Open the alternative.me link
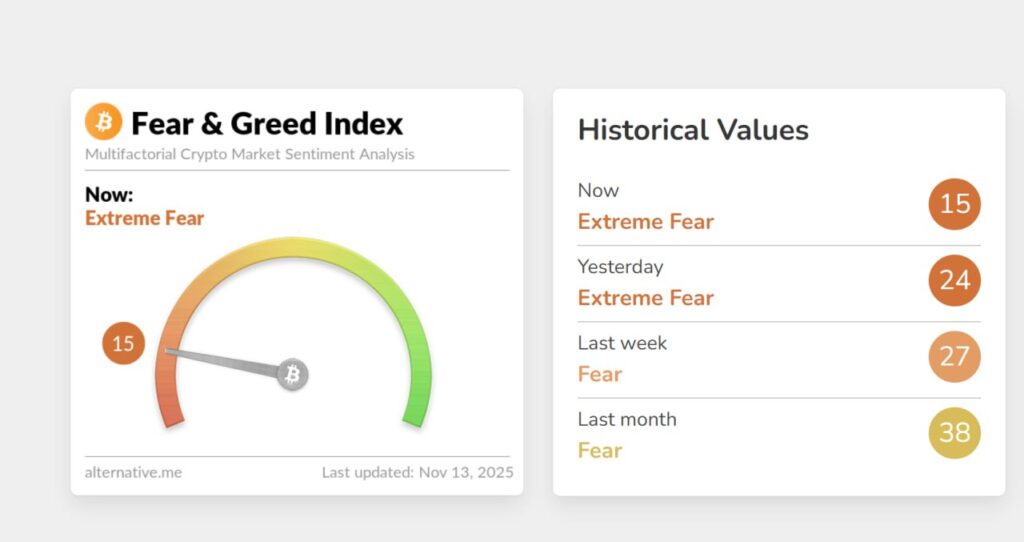This screenshot has height=542, width=1024. coord(133,472)
